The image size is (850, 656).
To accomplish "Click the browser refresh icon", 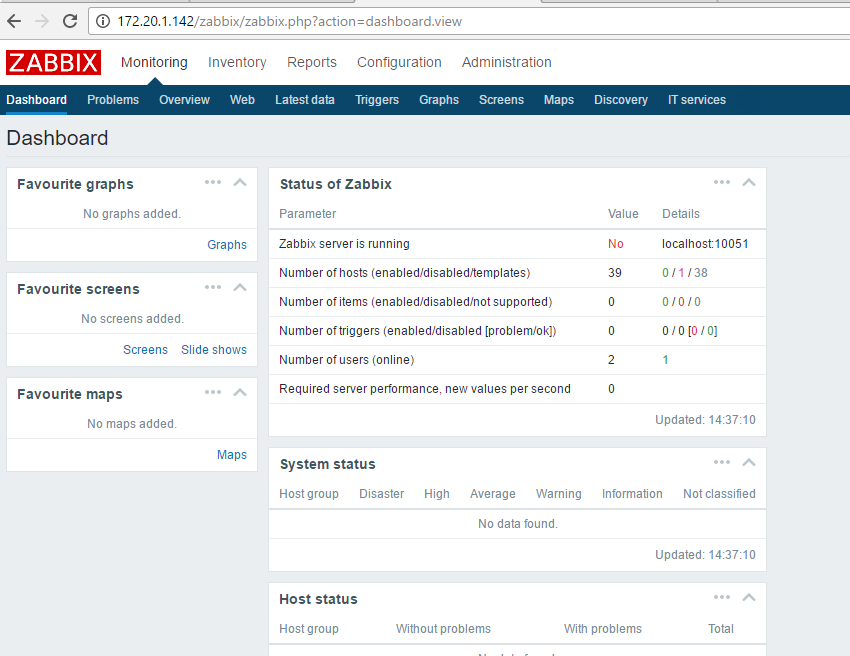I will tap(68, 21).
